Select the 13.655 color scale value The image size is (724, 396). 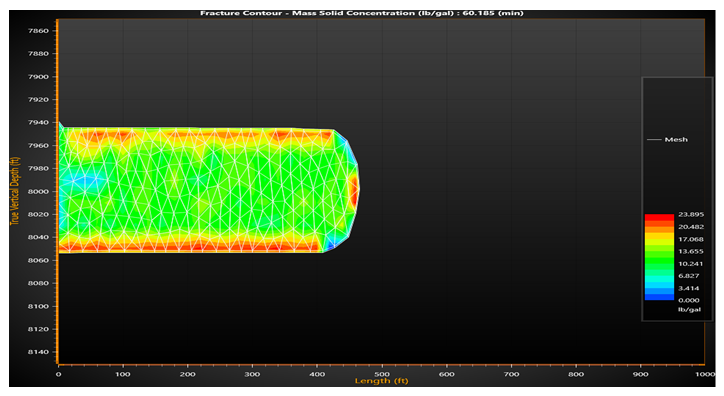pos(691,252)
